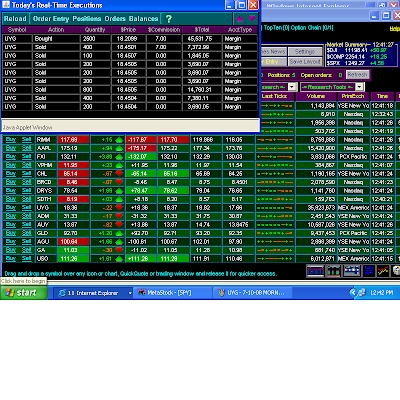Click the FXI symbol cell
Image resolution: width=400 pixels, height=400 pixels.
coord(46,157)
